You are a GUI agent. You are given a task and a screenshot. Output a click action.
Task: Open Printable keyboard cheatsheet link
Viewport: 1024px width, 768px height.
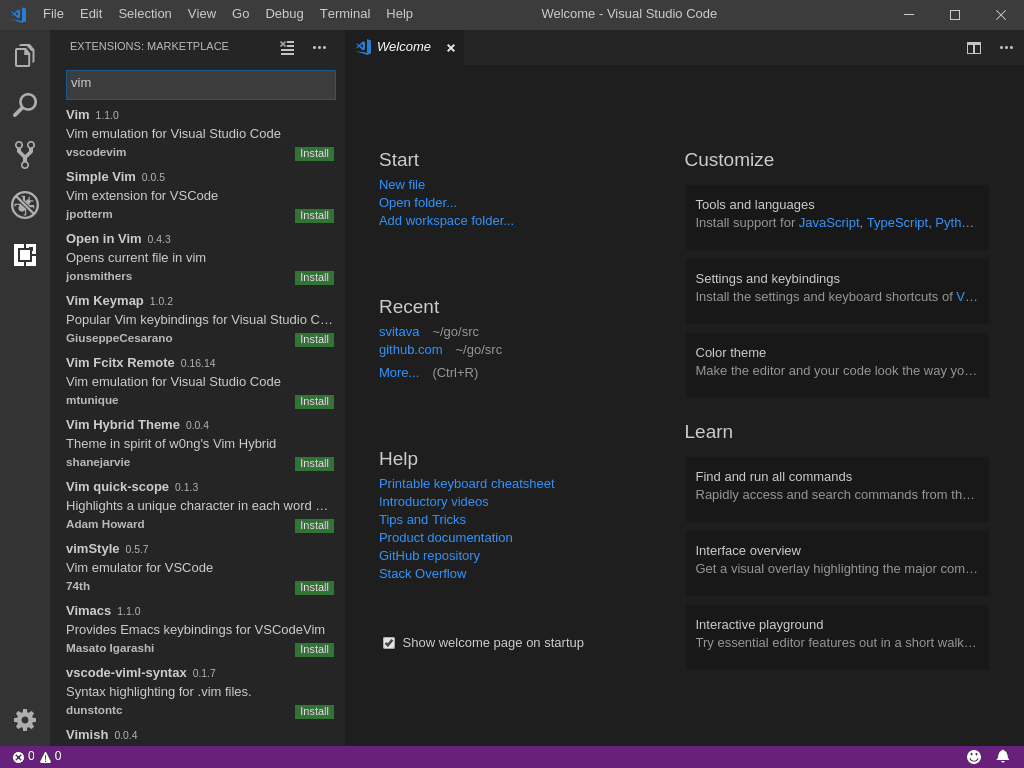pos(466,484)
